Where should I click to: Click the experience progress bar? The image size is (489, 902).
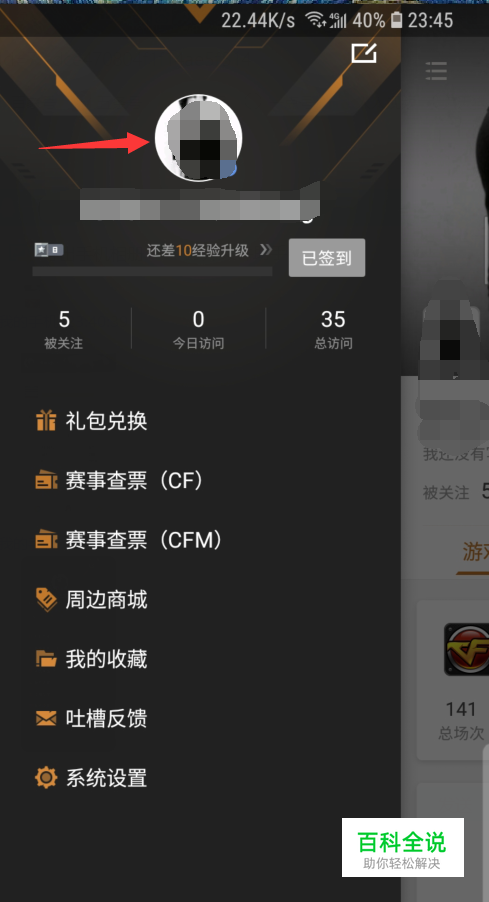click(152, 271)
